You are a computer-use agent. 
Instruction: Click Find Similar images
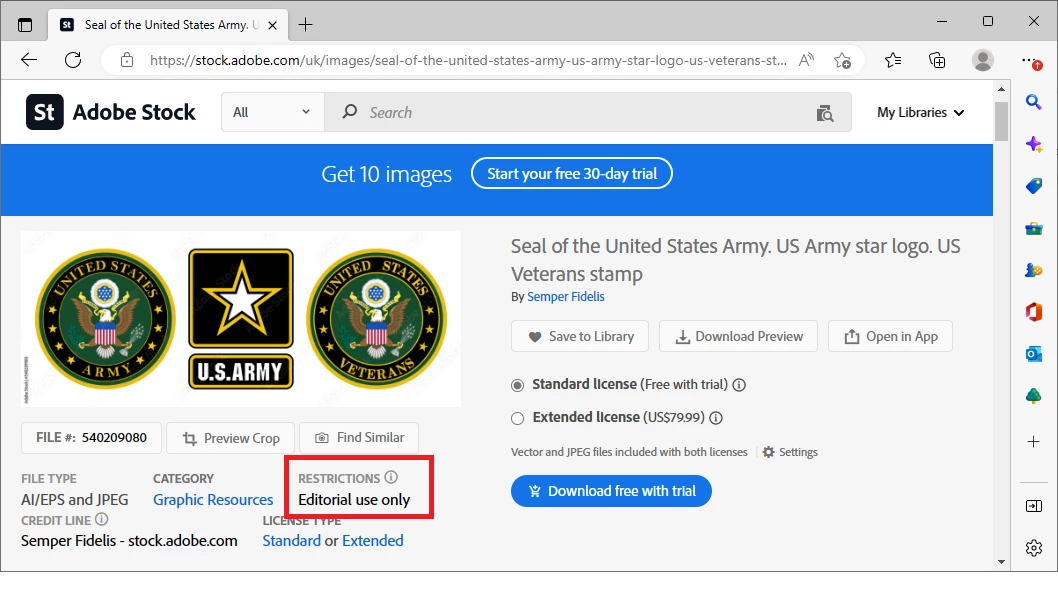(x=359, y=437)
